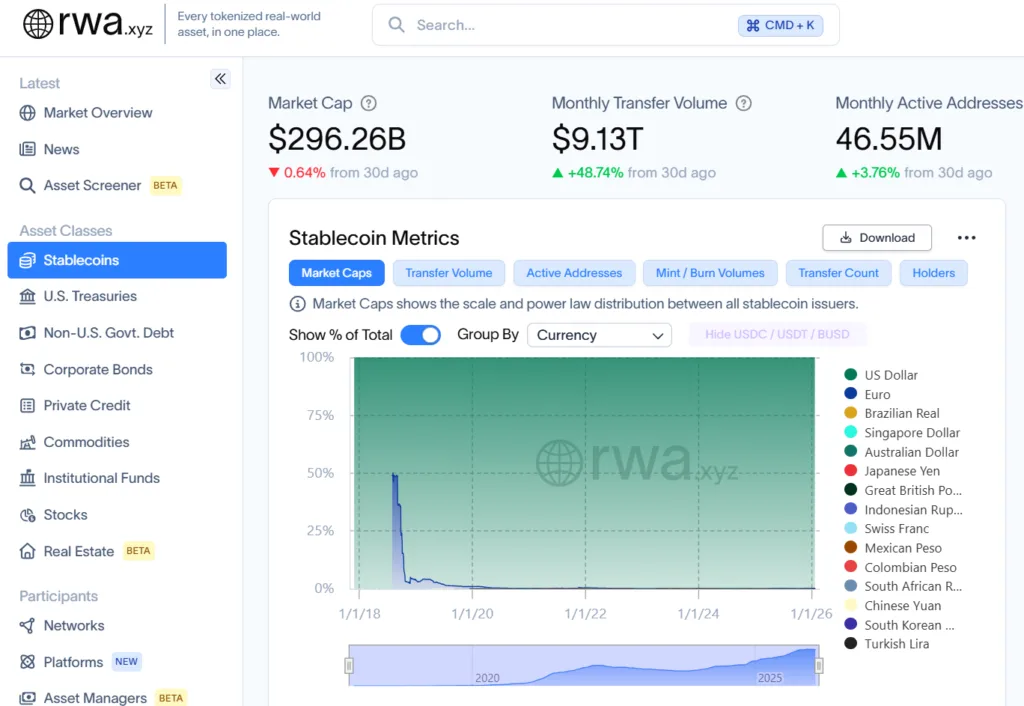
Task: Click the Commodities sidebar icon
Action: point(27,442)
